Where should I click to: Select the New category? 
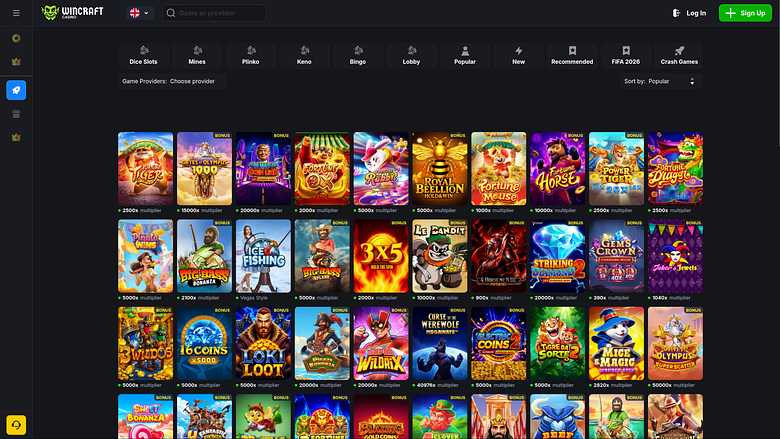pos(518,55)
